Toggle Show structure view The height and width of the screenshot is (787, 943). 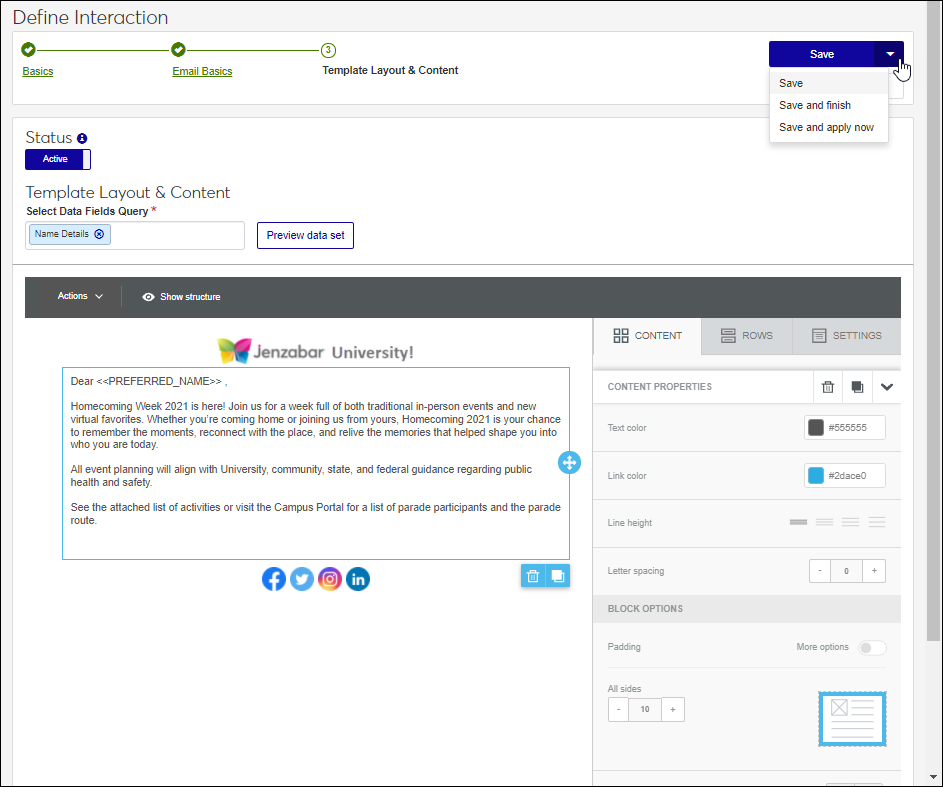point(181,297)
